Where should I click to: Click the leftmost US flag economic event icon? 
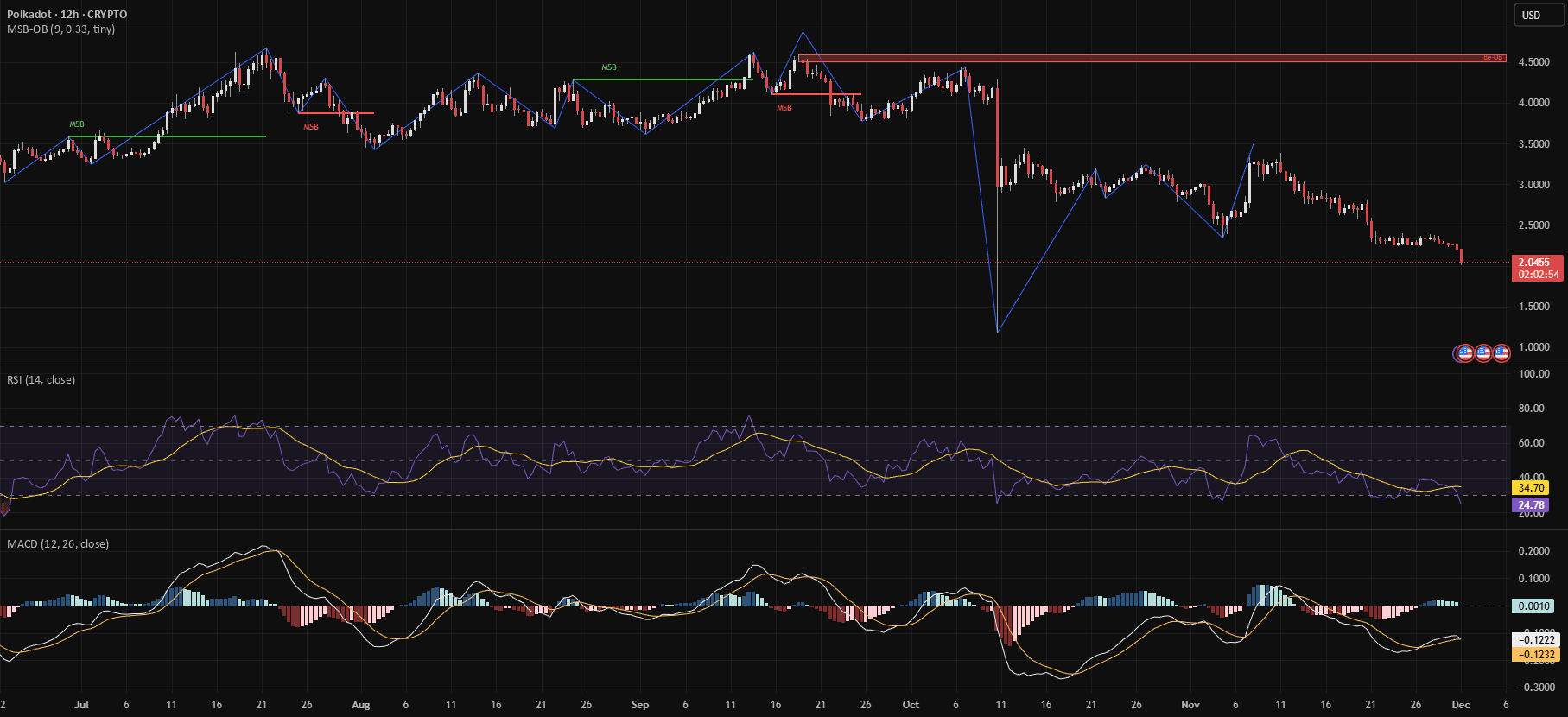tap(1464, 352)
